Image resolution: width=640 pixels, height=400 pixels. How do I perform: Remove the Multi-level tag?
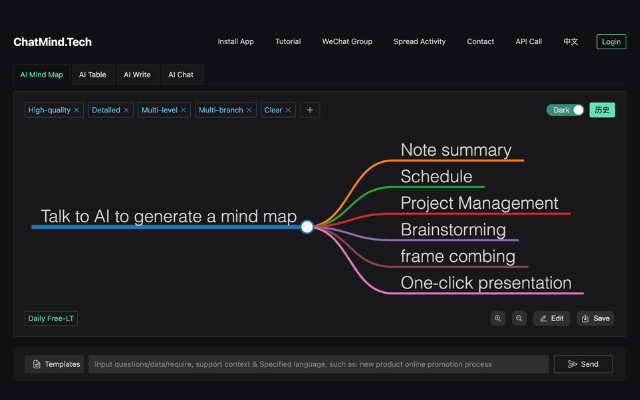(x=183, y=110)
